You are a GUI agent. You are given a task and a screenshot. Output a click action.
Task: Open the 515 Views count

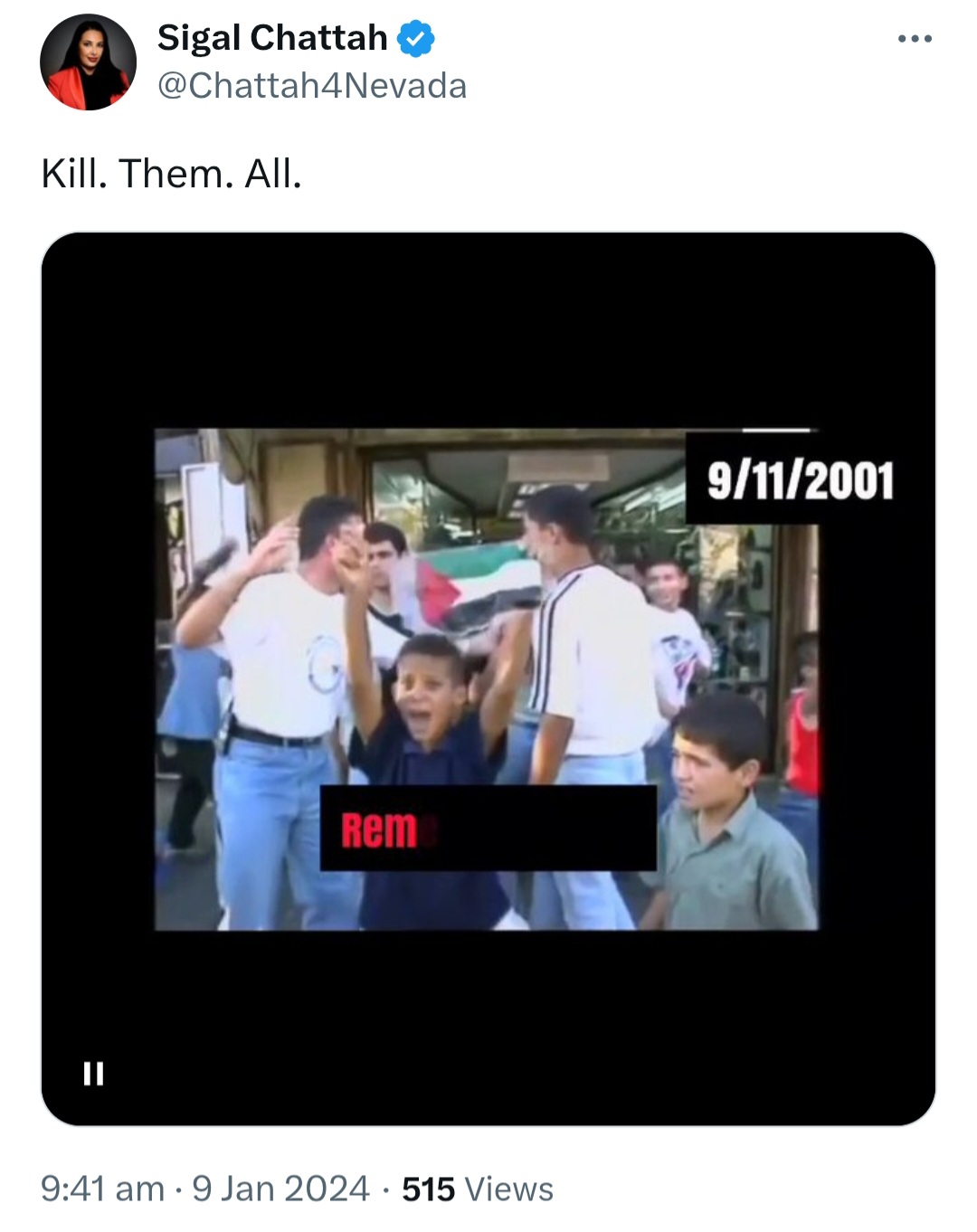(x=478, y=1189)
